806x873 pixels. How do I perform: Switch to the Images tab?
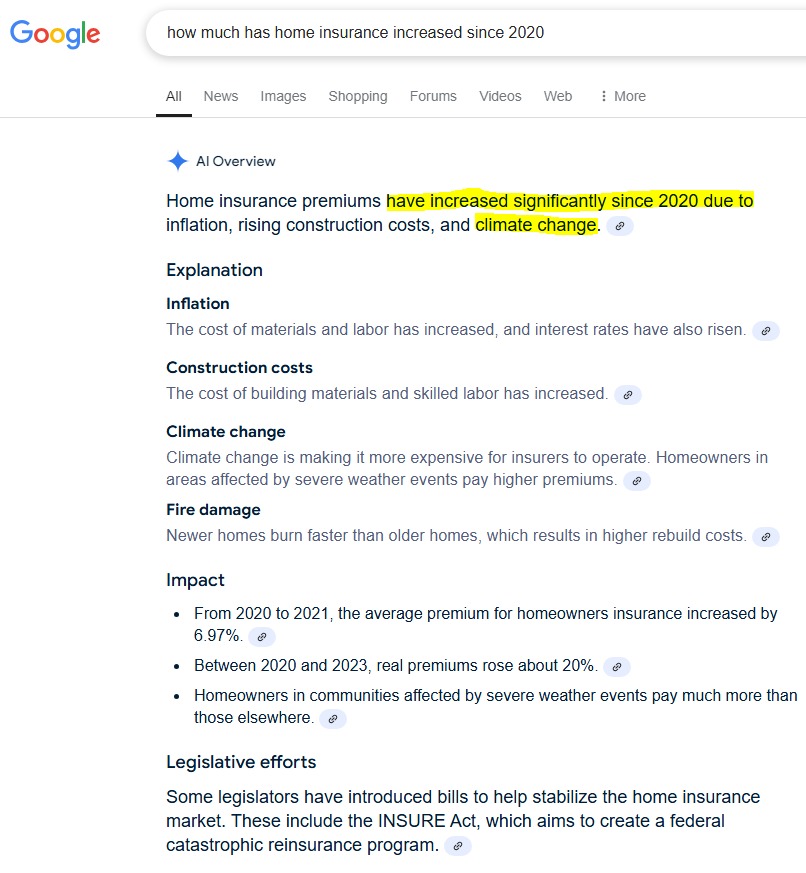283,96
